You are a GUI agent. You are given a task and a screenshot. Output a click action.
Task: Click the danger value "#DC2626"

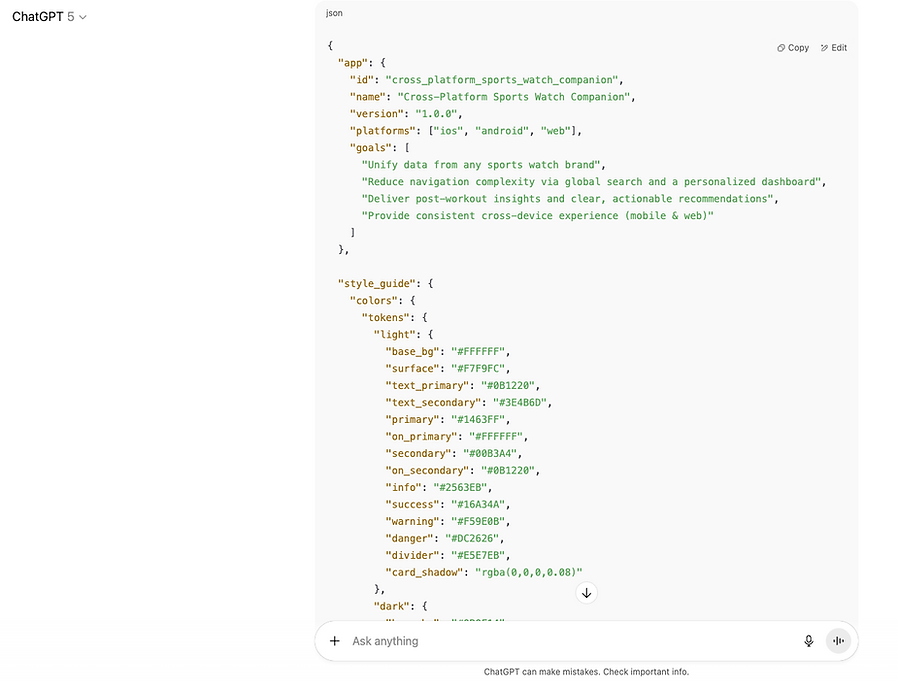click(x=472, y=538)
